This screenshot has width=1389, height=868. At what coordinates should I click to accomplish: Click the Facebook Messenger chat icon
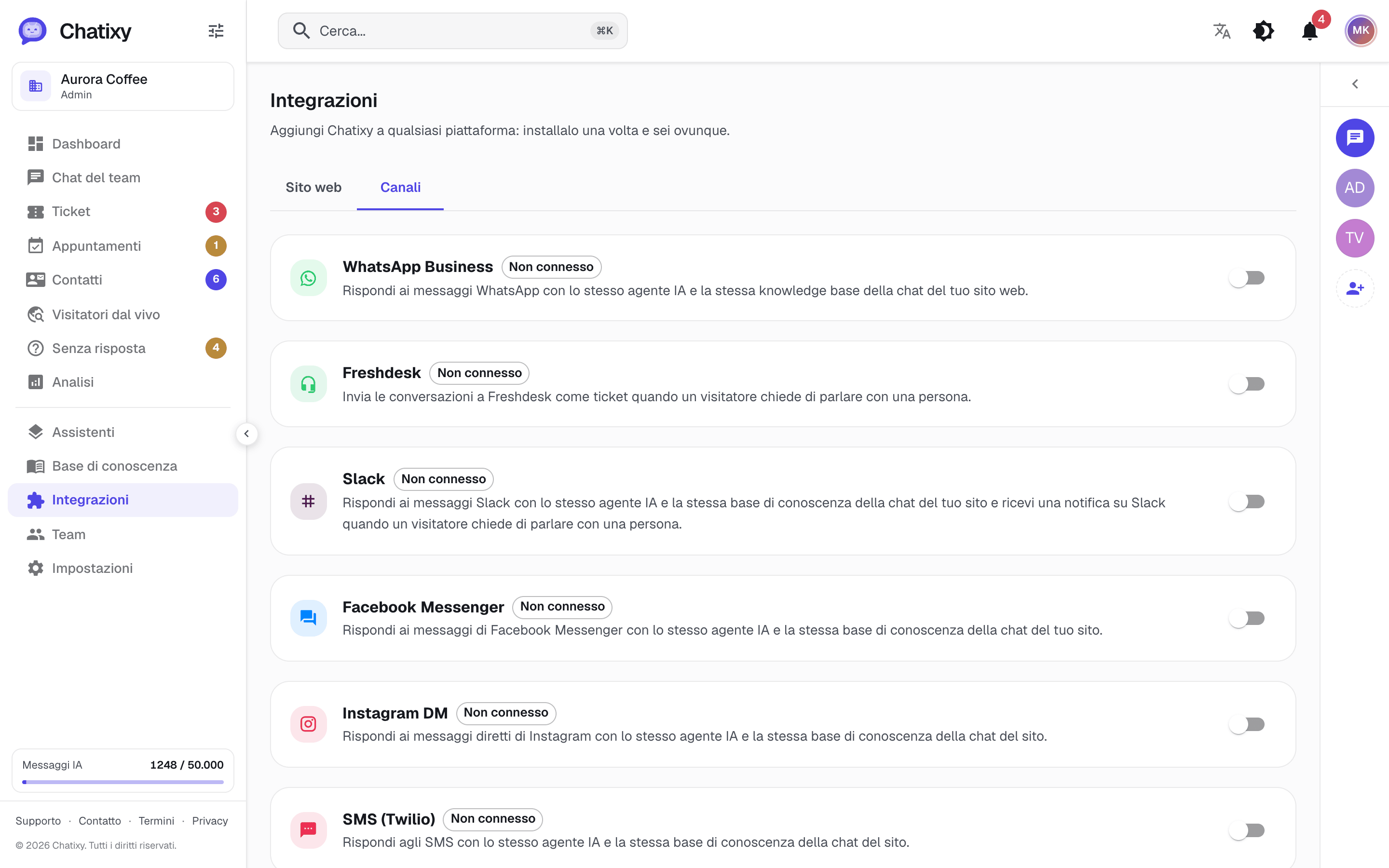tap(308, 618)
